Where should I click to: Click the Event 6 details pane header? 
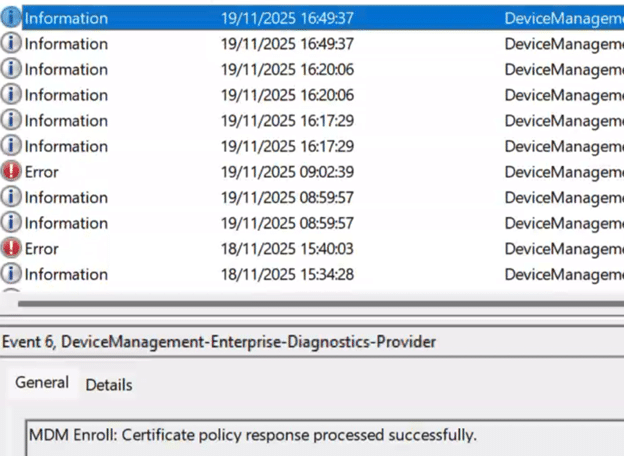click(x=219, y=342)
